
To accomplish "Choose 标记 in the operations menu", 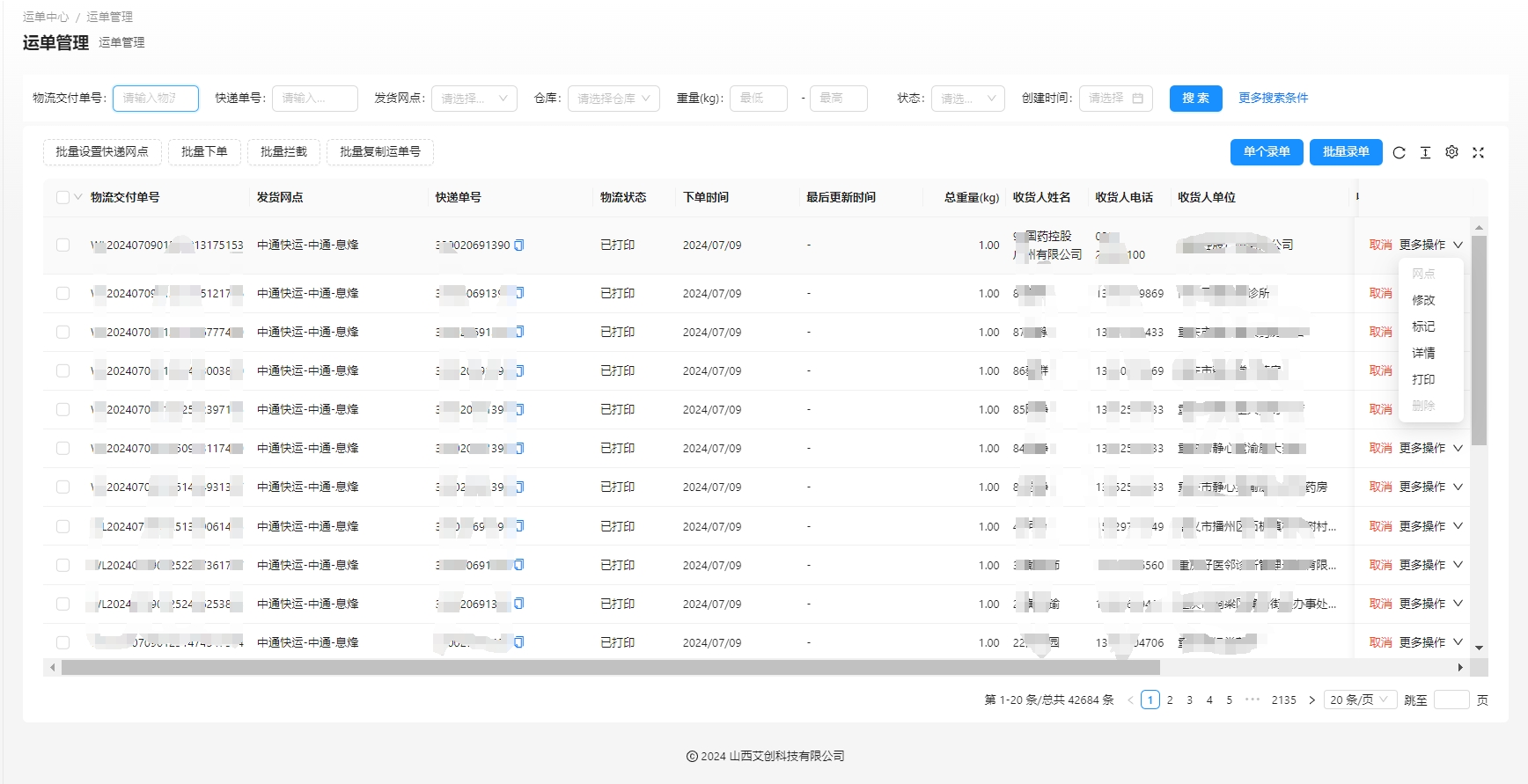I will tap(1423, 326).
